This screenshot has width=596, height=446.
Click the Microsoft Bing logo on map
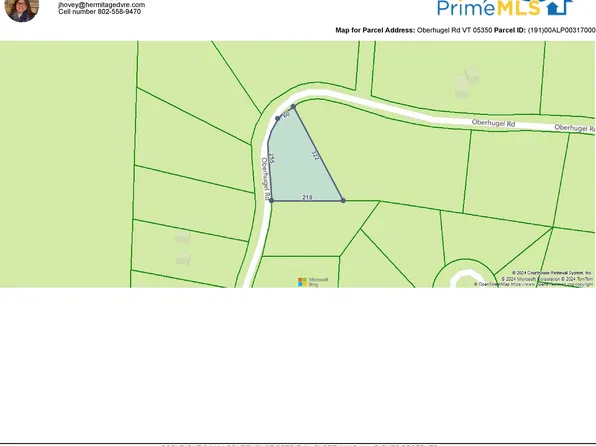[313, 282]
